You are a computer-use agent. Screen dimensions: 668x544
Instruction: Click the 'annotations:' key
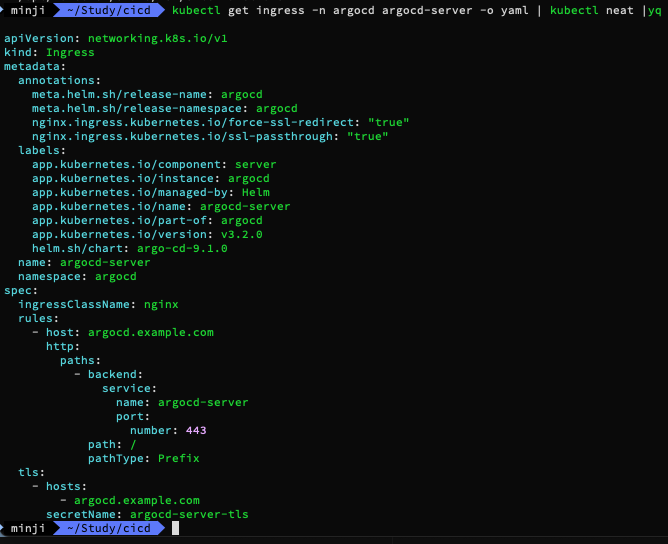[x=59, y=81]
